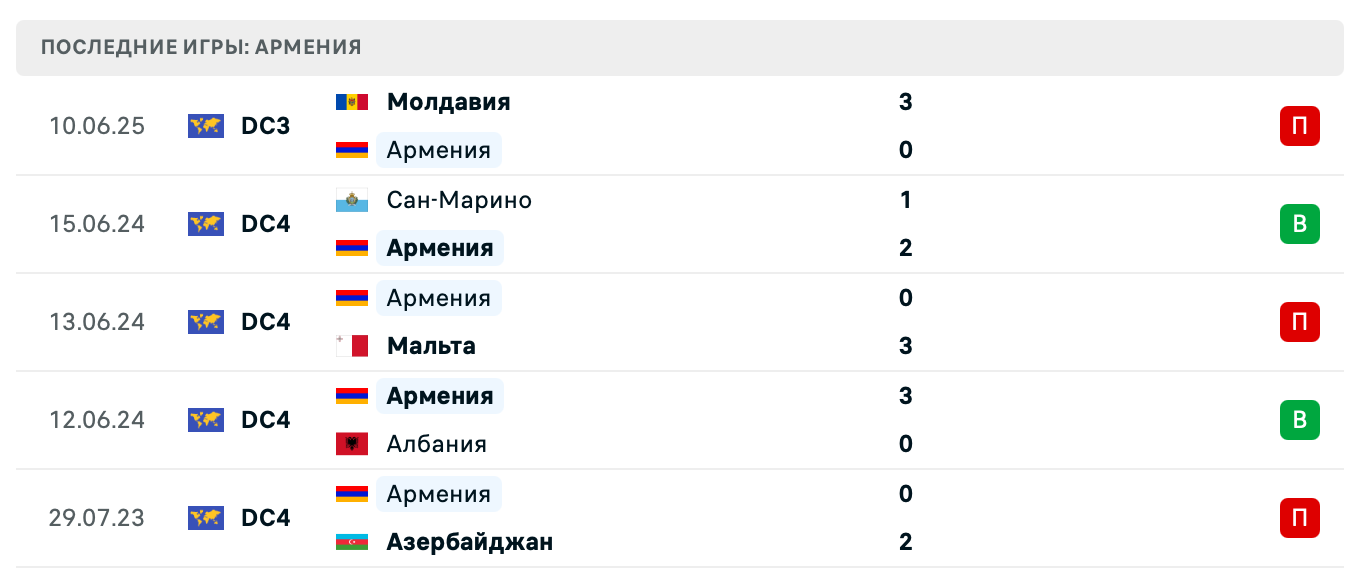Select the Azerbaijan flag icon

tap(352, 541)
